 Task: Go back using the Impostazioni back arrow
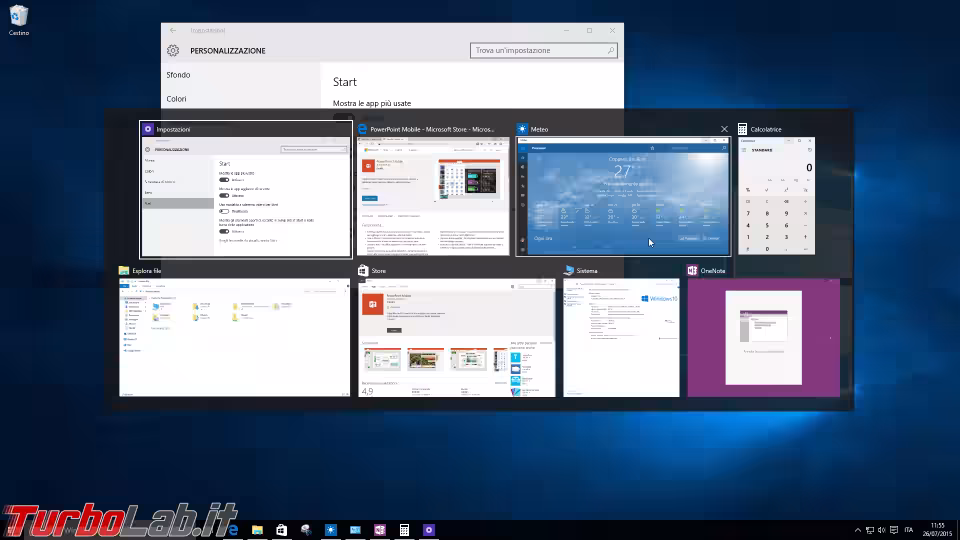tap(173, 30)
